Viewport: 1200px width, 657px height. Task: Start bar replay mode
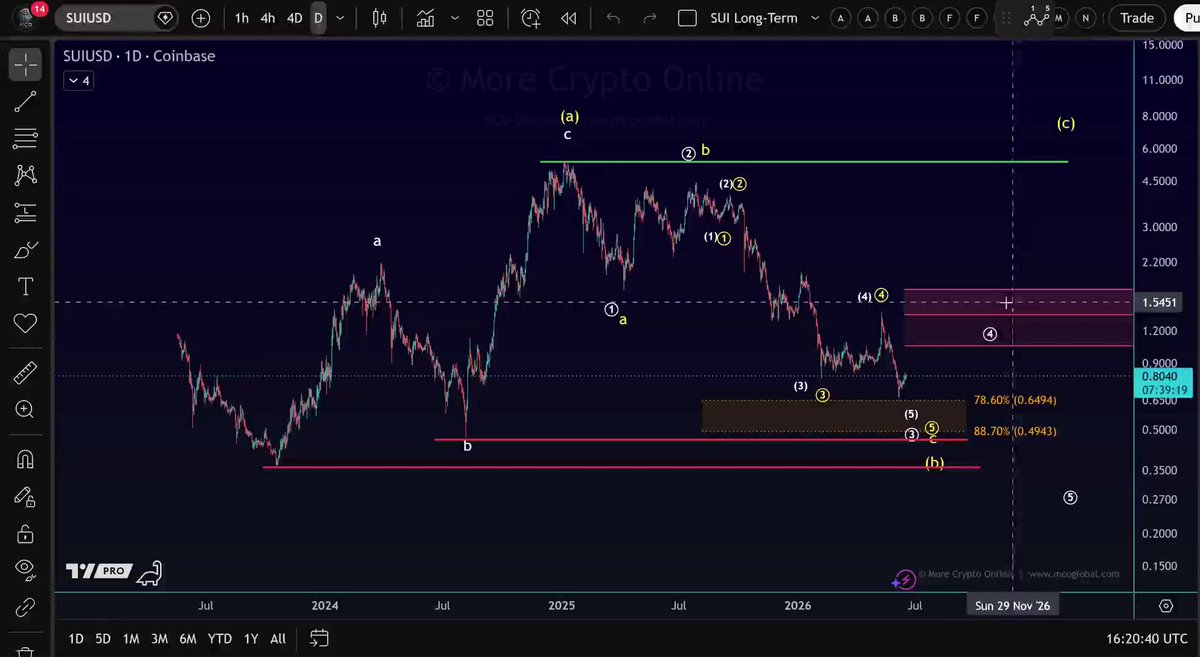tap(569, 18)
